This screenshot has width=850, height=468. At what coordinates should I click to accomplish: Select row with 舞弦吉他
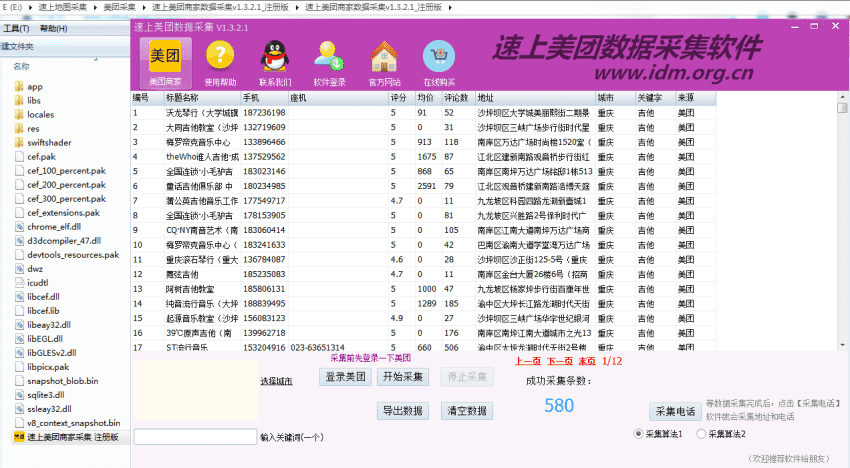pos(423,274)
